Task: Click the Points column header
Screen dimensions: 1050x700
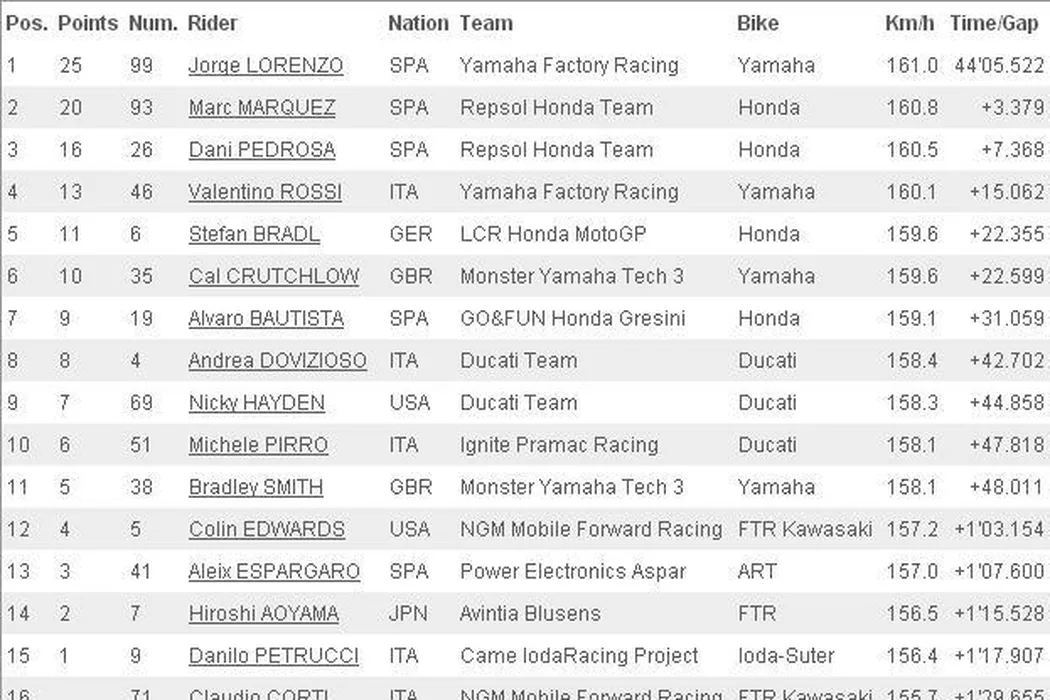Action: point(88,22)
